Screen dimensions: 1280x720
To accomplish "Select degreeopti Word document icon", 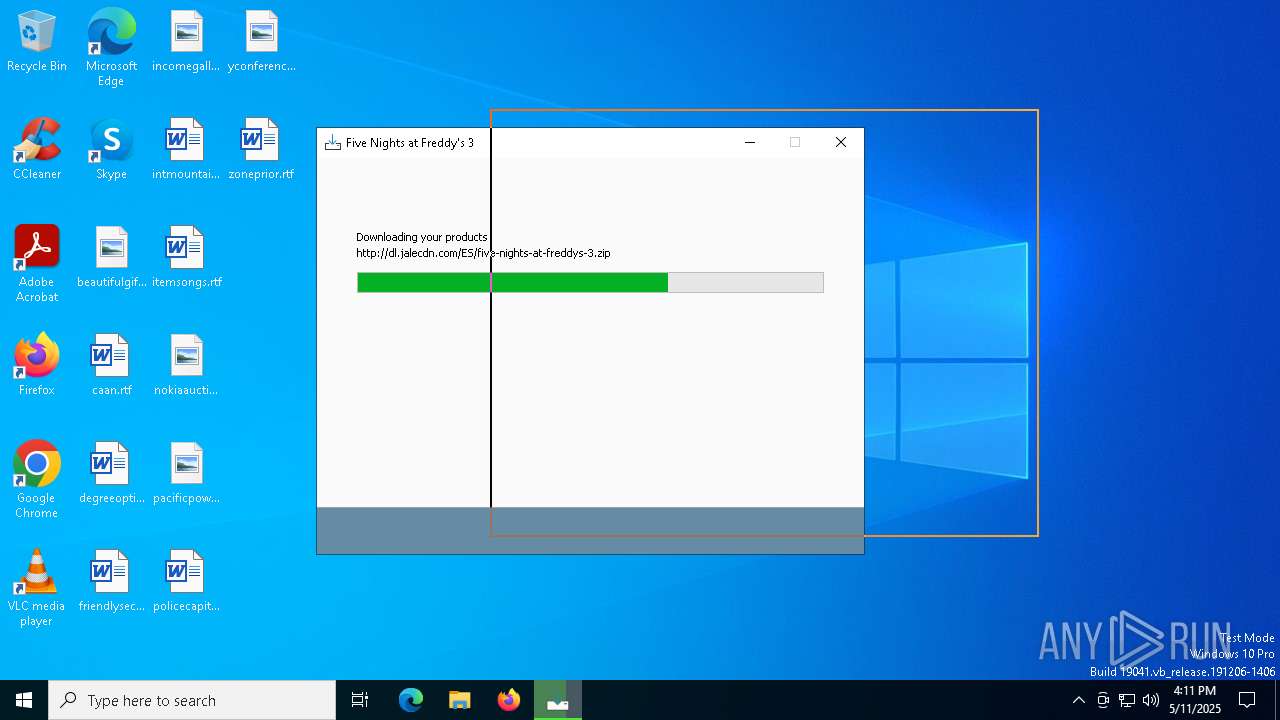I will pos(111,474).
